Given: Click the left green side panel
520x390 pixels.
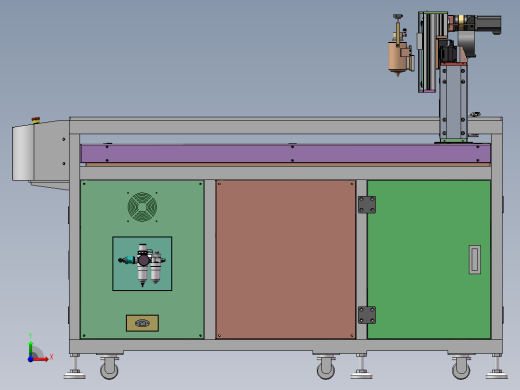Looking at the screenshot, I should 142,260.
